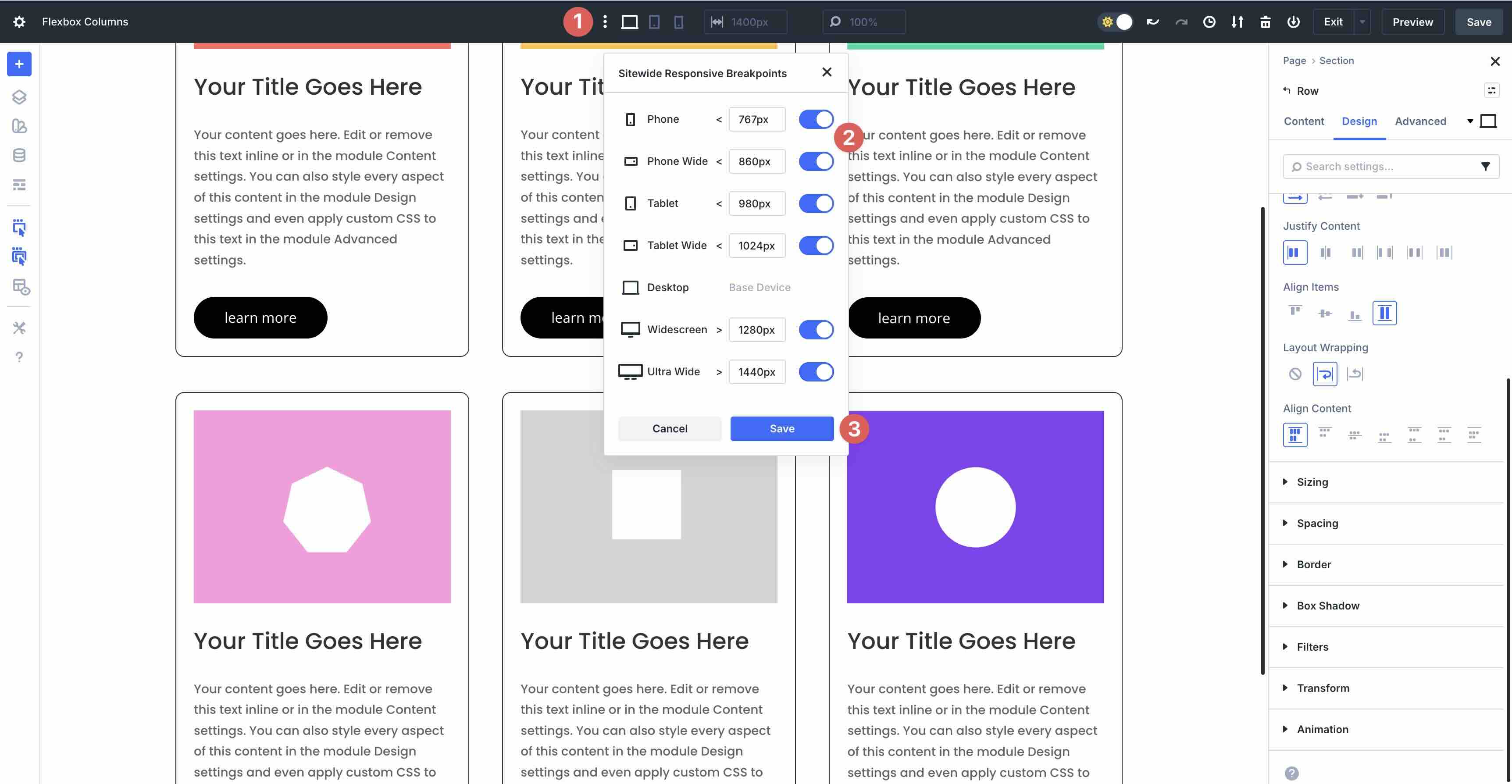Switch to tablet preview mode
This screenshot has width=1512, height=784.
click(x=654, y=22)
